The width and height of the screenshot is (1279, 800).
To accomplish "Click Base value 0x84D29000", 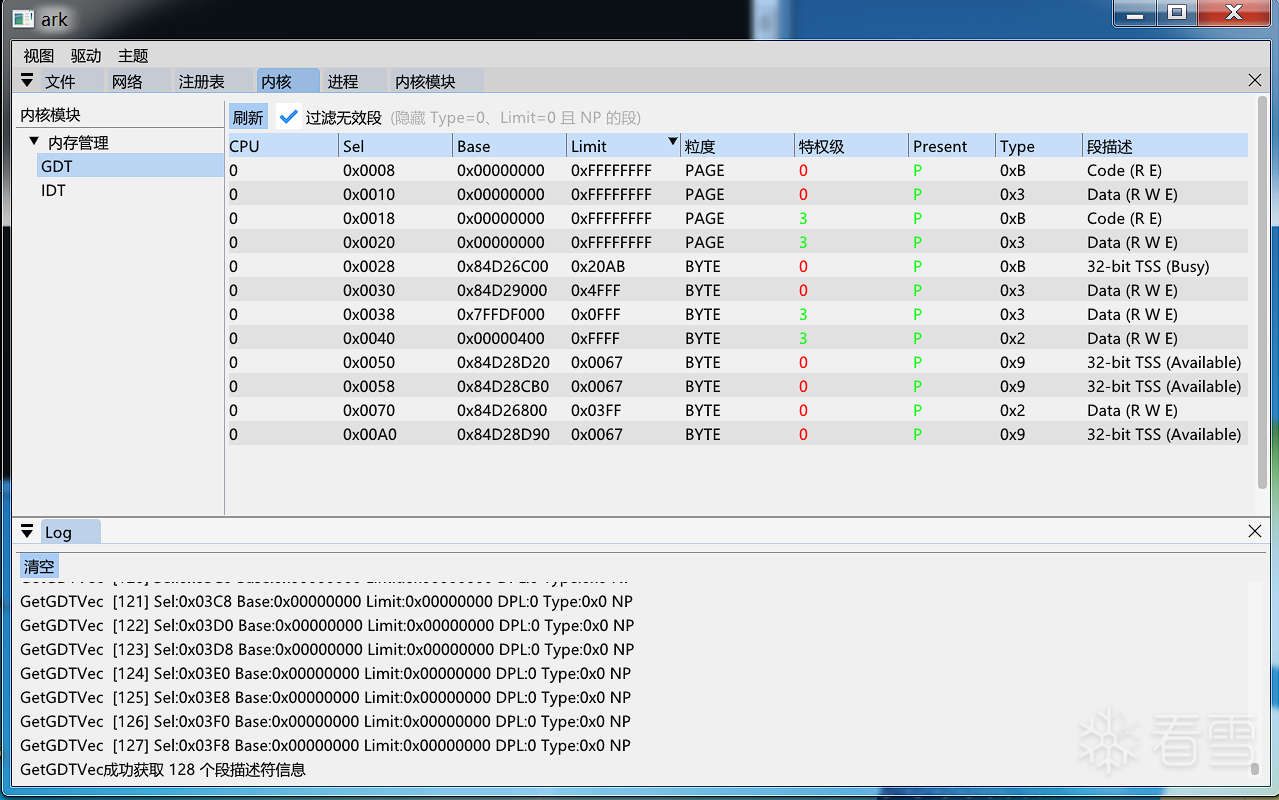I will pos(502,290).
